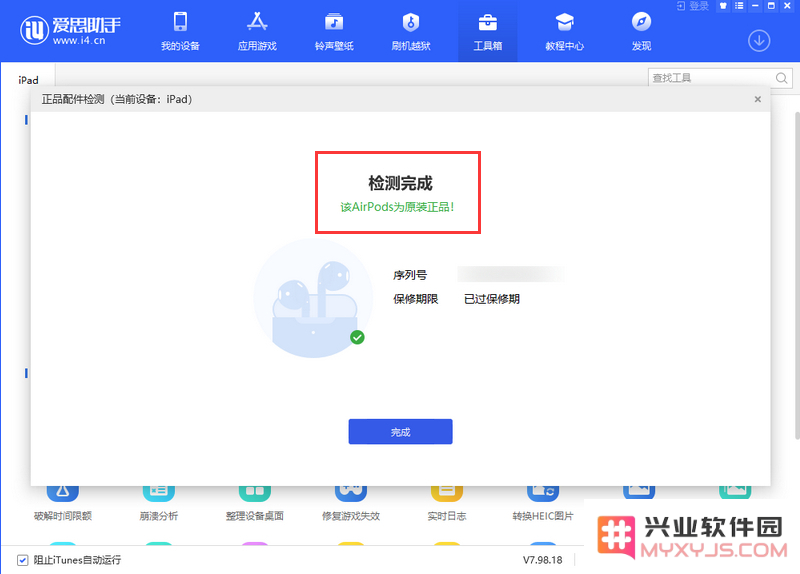Click the blue 完成 button
This screenshot has width=800, height=574.
pyautogui.click(x=401, y=432)
